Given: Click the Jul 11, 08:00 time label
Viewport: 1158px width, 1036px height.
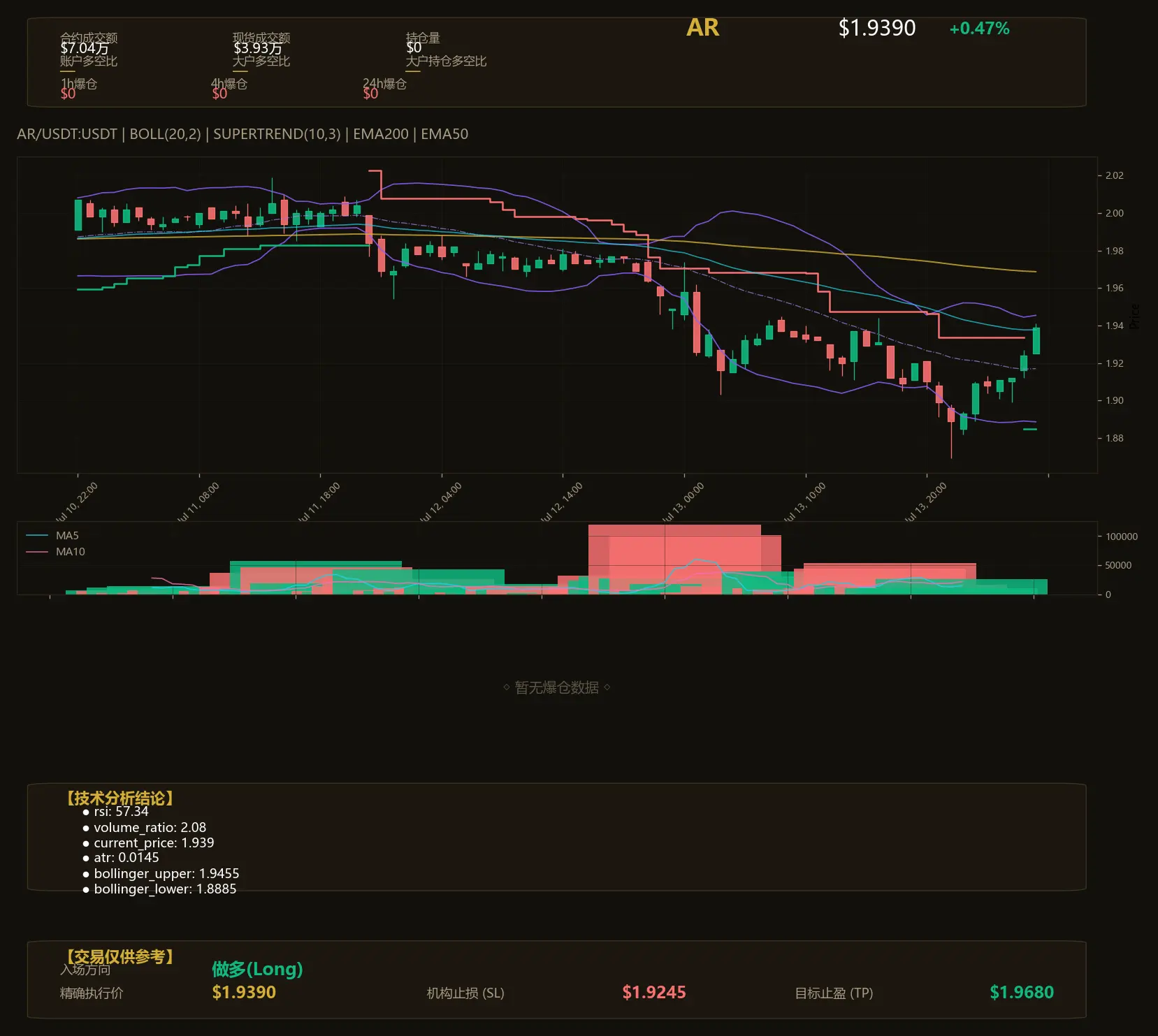Looking at the screenshot, I should tap(198, 502).
